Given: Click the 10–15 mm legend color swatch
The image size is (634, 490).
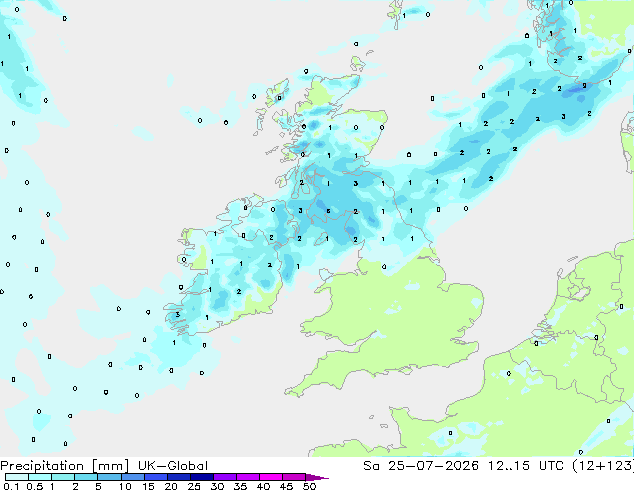Looking at the screenshot, I should pos(133,477).
